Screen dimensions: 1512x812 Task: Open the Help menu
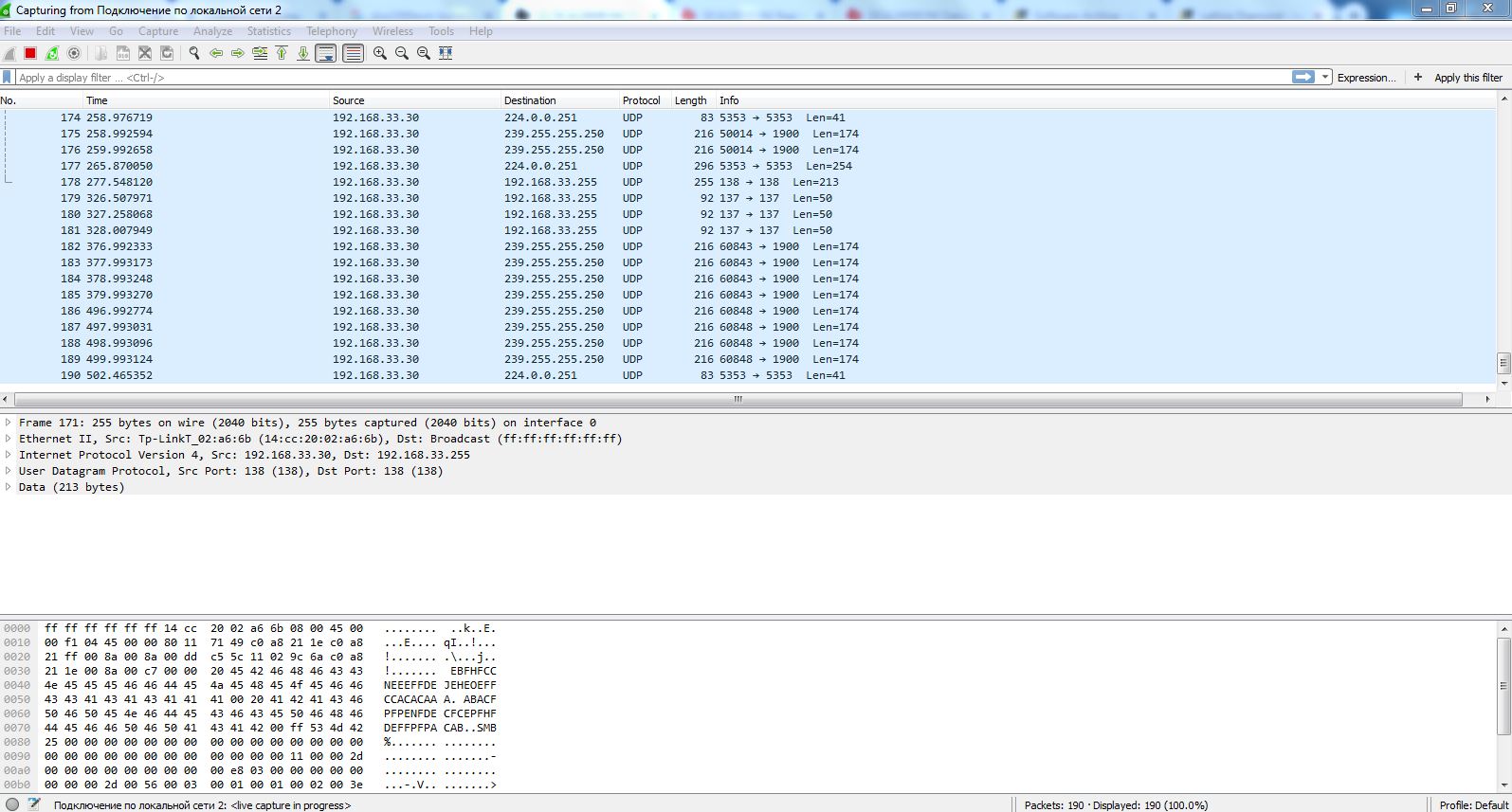coord(481,31)
